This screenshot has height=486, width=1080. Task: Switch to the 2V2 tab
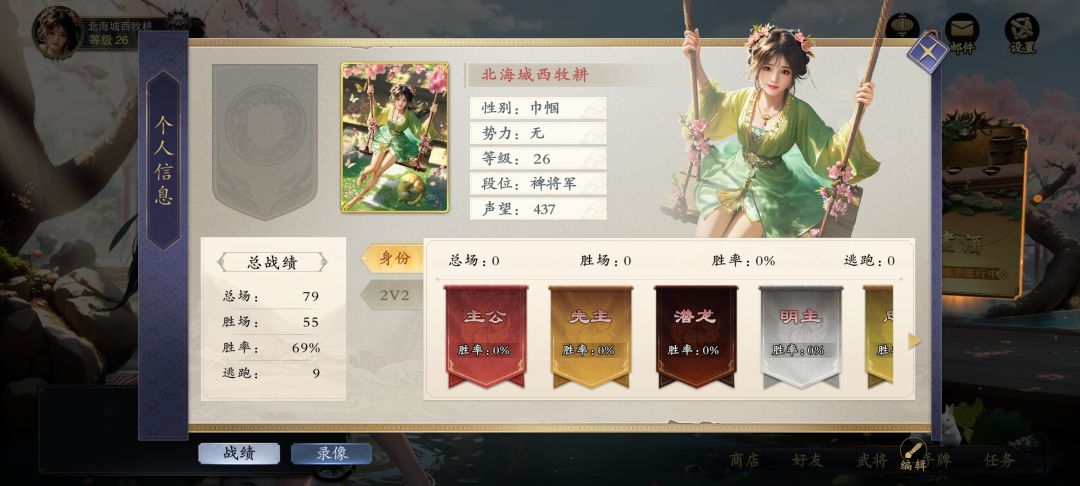click(393, 295)
